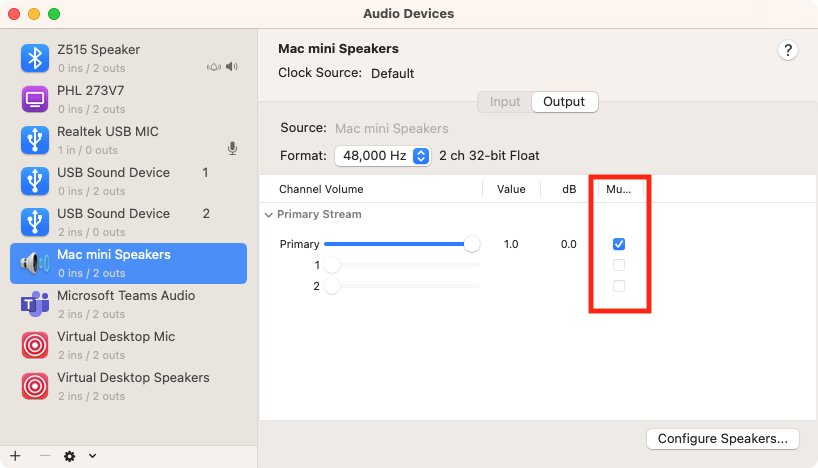Toggle mute checkbox for channel 2
Image resolution: width=818 pixels, height=468 pixels.
coord(619,286)
